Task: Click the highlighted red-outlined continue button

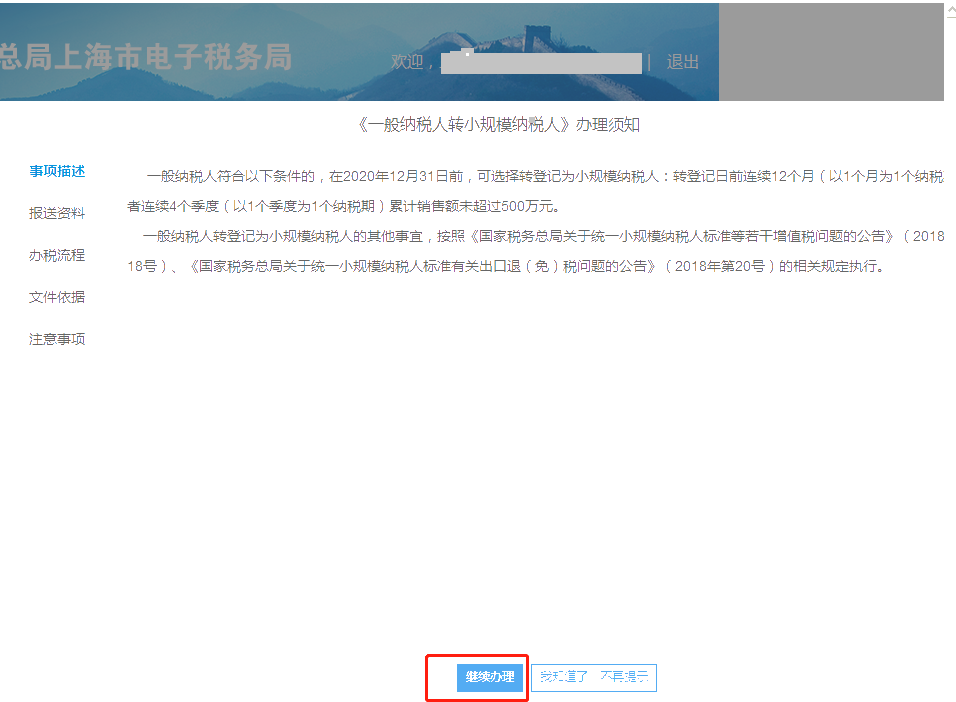Action: (478, 677)
